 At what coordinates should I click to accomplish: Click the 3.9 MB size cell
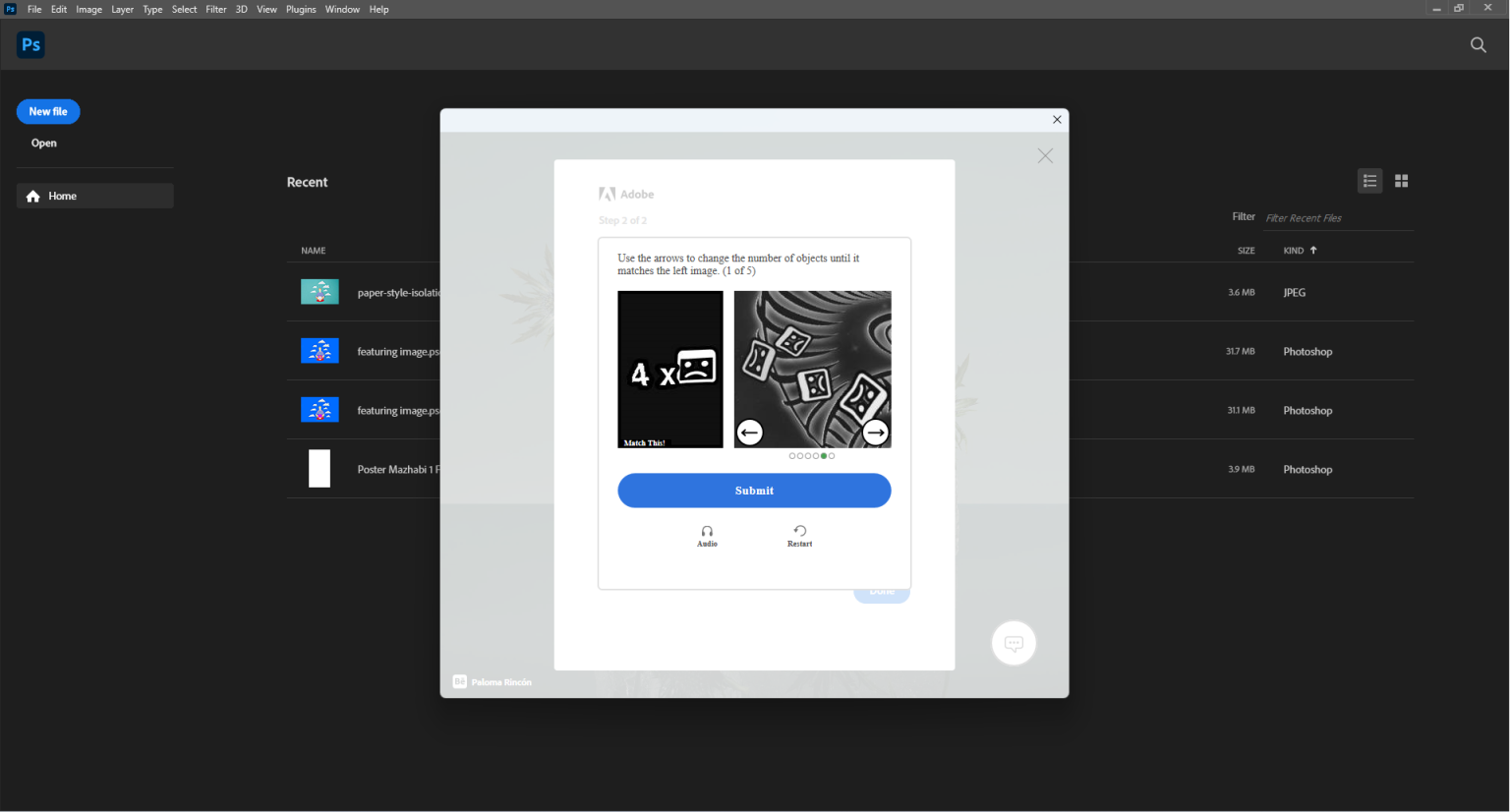click(1242, 470)
